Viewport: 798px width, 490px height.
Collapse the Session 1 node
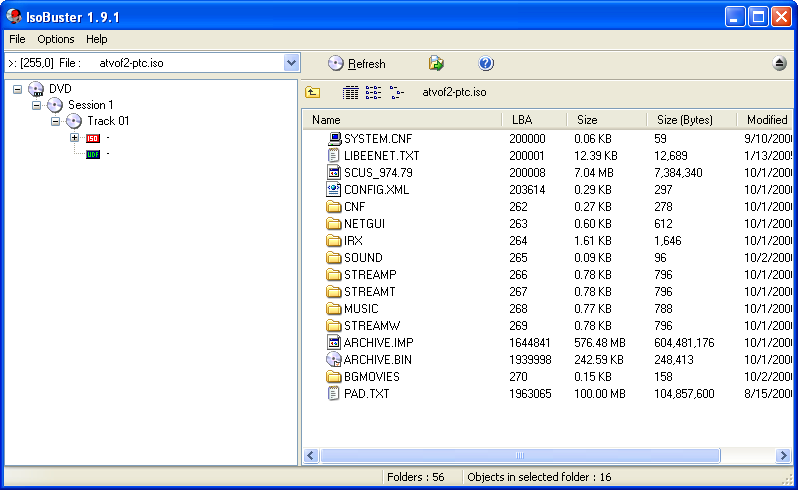[x=36, y=105]
